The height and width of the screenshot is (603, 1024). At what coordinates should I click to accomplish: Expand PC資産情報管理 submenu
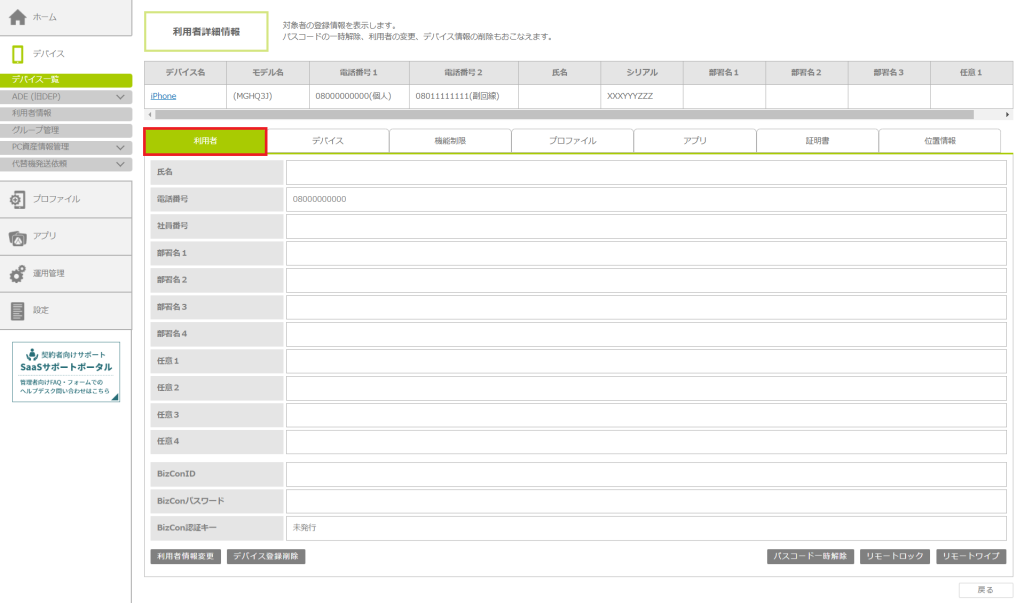pyautogui.click(x=120, y=147)
